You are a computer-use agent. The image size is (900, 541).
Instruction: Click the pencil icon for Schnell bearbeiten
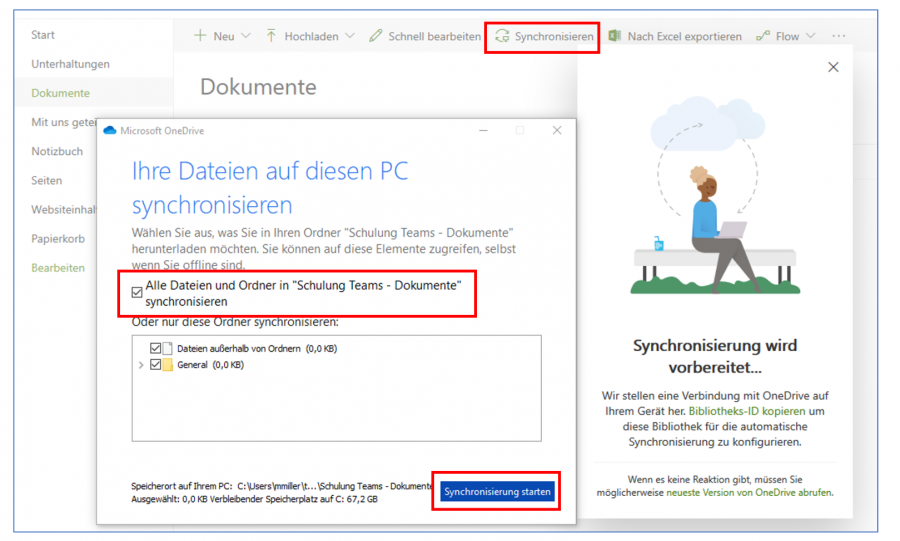click(x=375, y=36)
